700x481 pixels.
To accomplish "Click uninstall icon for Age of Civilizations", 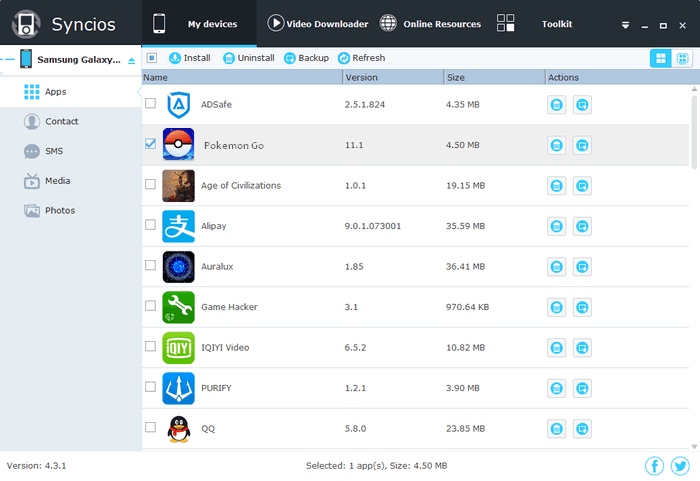I will 556,186.
